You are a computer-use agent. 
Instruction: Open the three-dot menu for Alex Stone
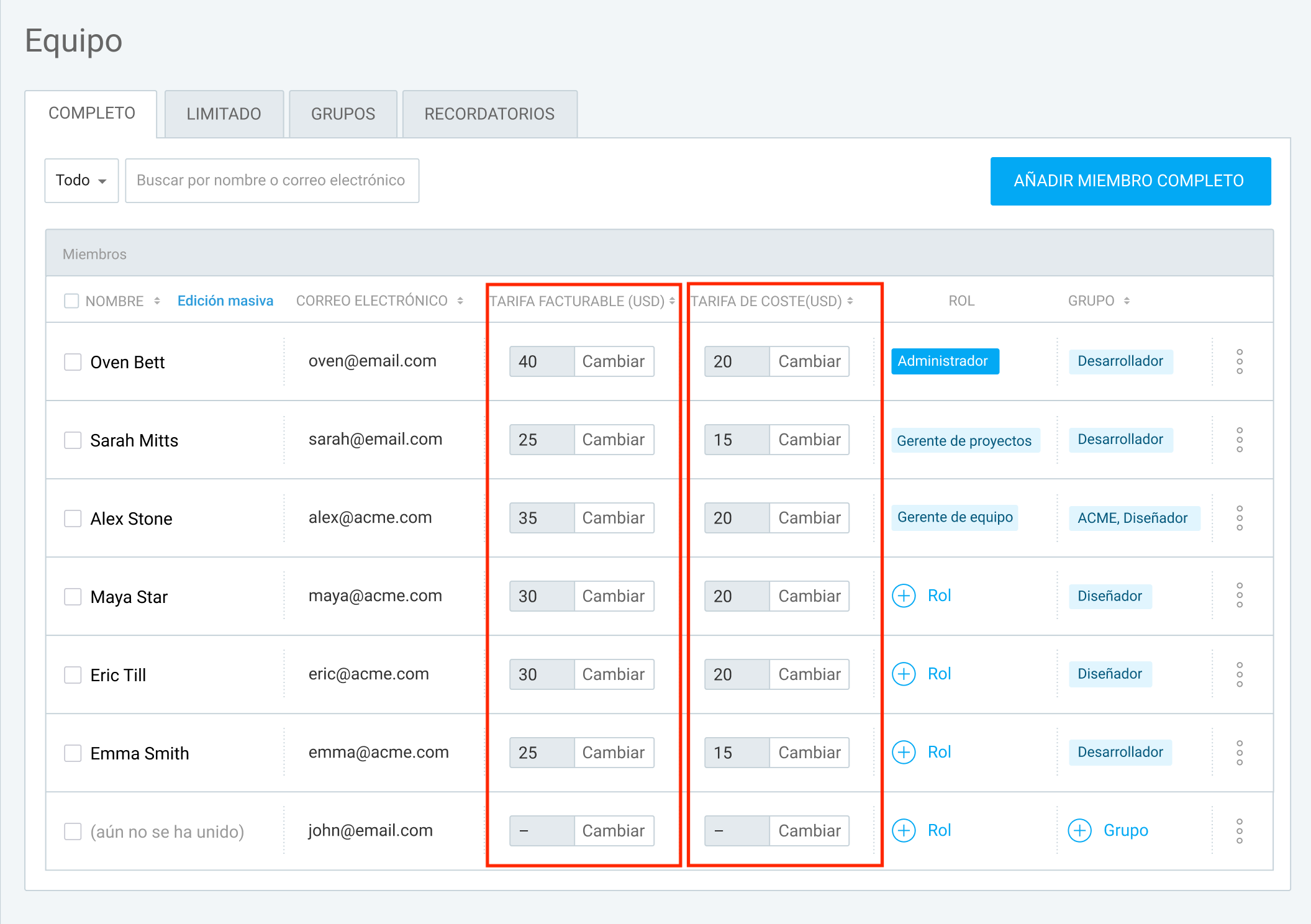[1240, 517]
